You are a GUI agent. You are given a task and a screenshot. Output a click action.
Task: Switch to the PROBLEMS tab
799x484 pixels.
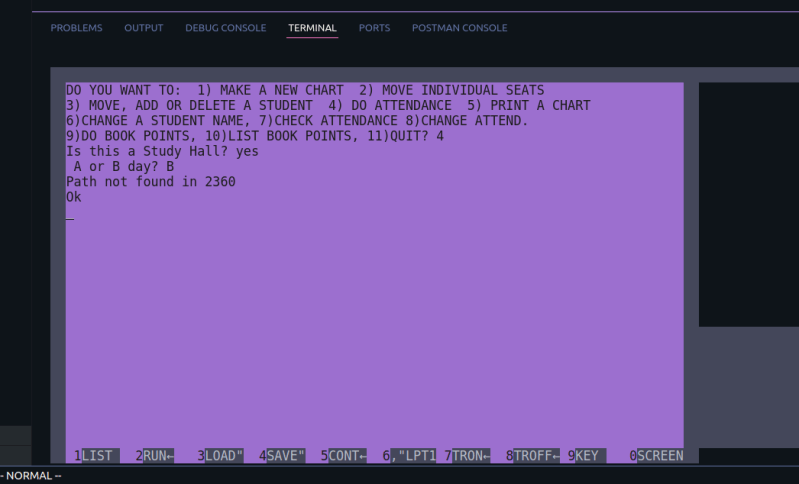click(x=76, y=28)
